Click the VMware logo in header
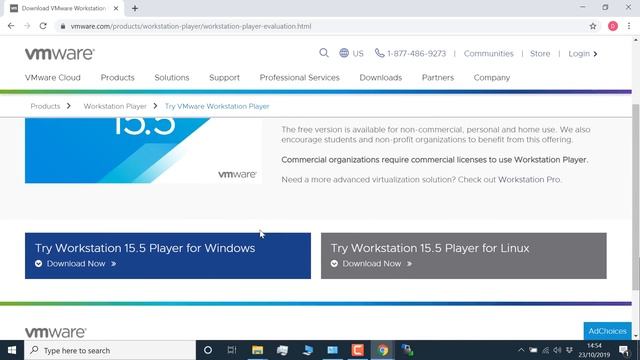Viewport: 640px width, 360px height. tap(60, 53)
